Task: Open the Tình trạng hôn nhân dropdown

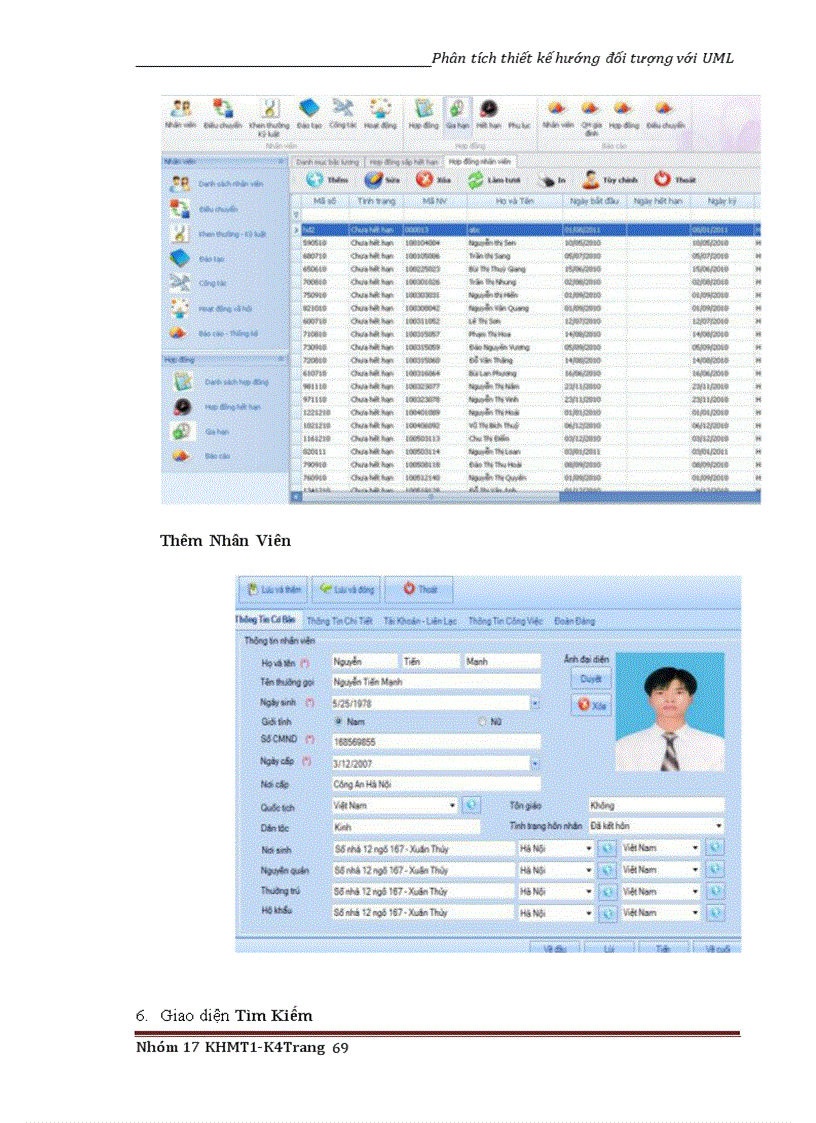Action: pos(720,824)
